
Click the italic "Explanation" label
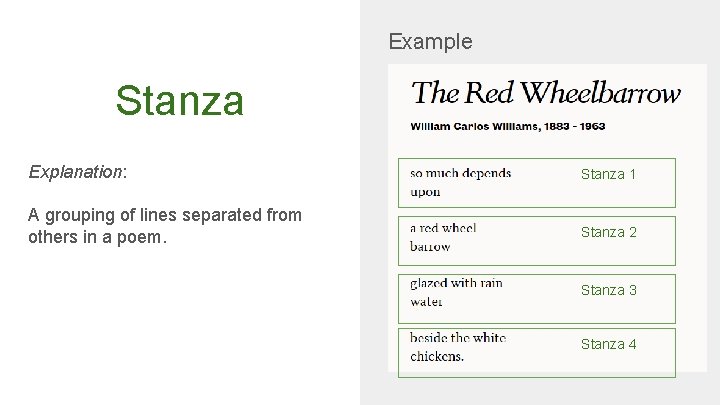(x=76, y=172)
